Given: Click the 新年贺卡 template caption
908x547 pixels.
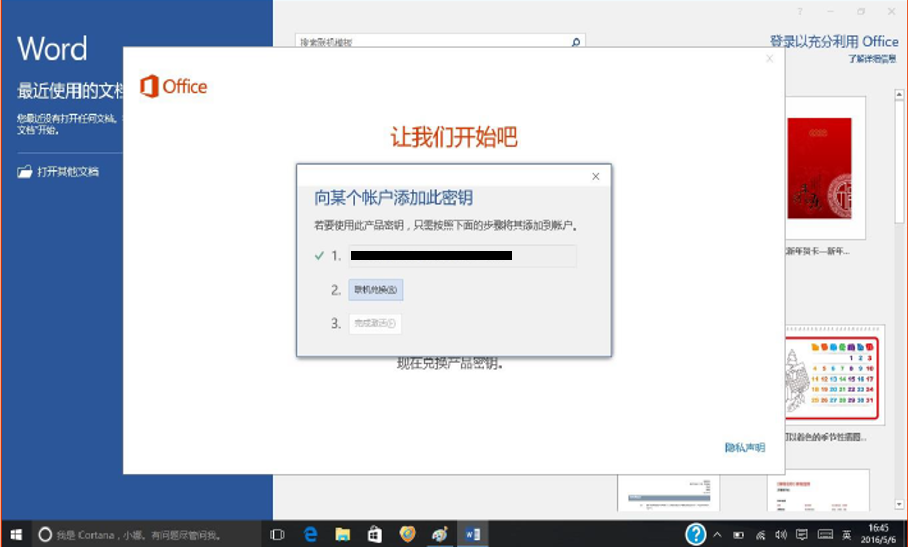Looking at the screenshot, I should [x=818, y=251].
